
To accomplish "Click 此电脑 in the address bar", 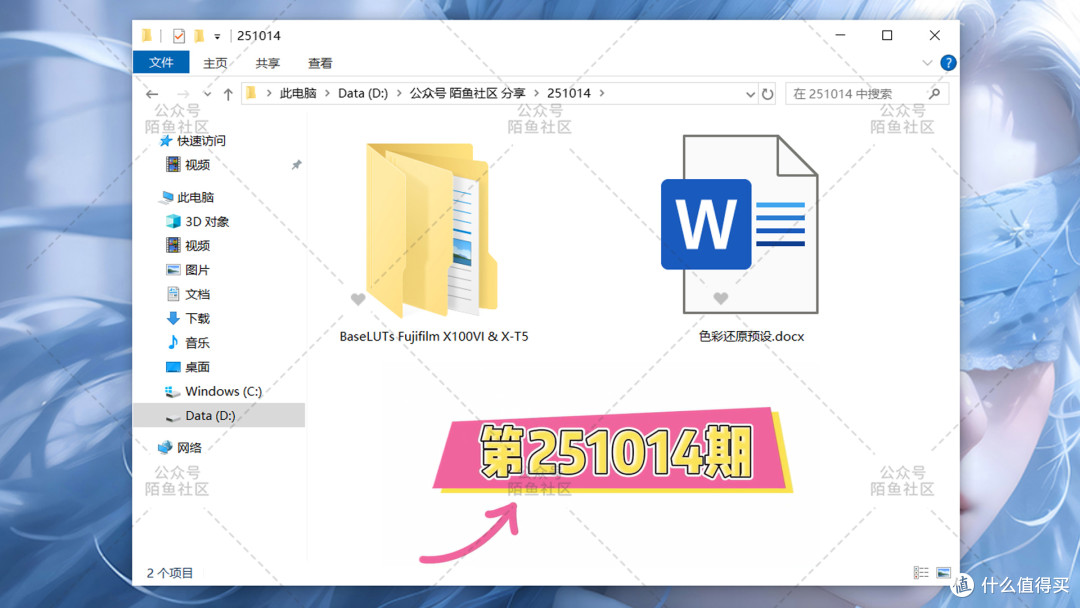I will click(x=298, y=93).
